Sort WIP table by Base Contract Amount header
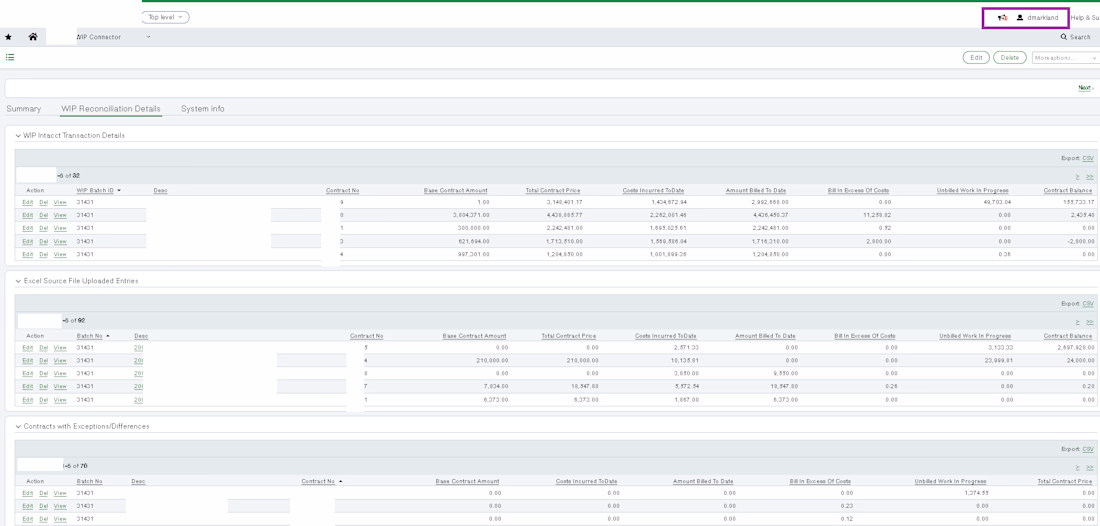Image resolution: width=1100 pixels, height=526 pixels. click(x=456, y=190)
